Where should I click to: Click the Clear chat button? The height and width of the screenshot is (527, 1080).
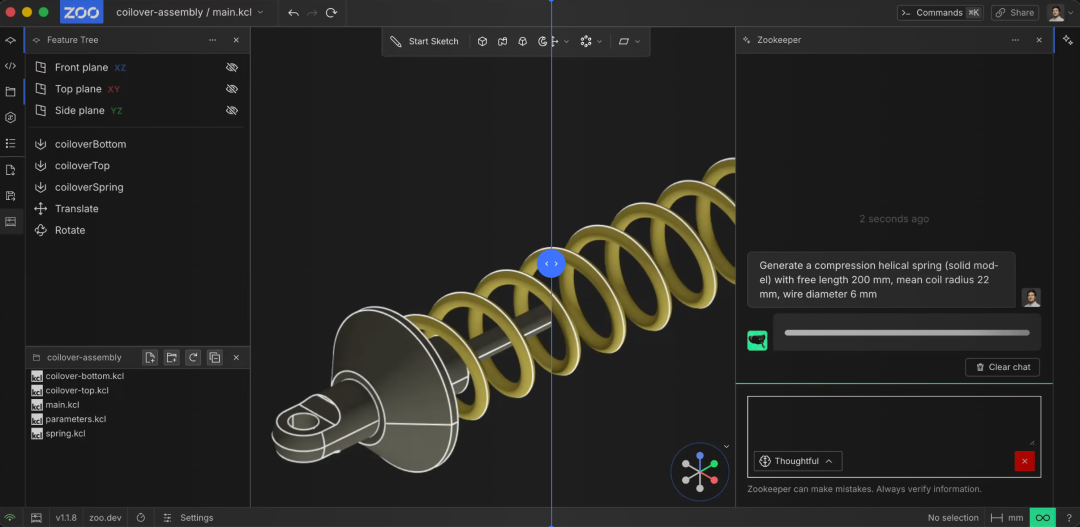[1002, 367]
